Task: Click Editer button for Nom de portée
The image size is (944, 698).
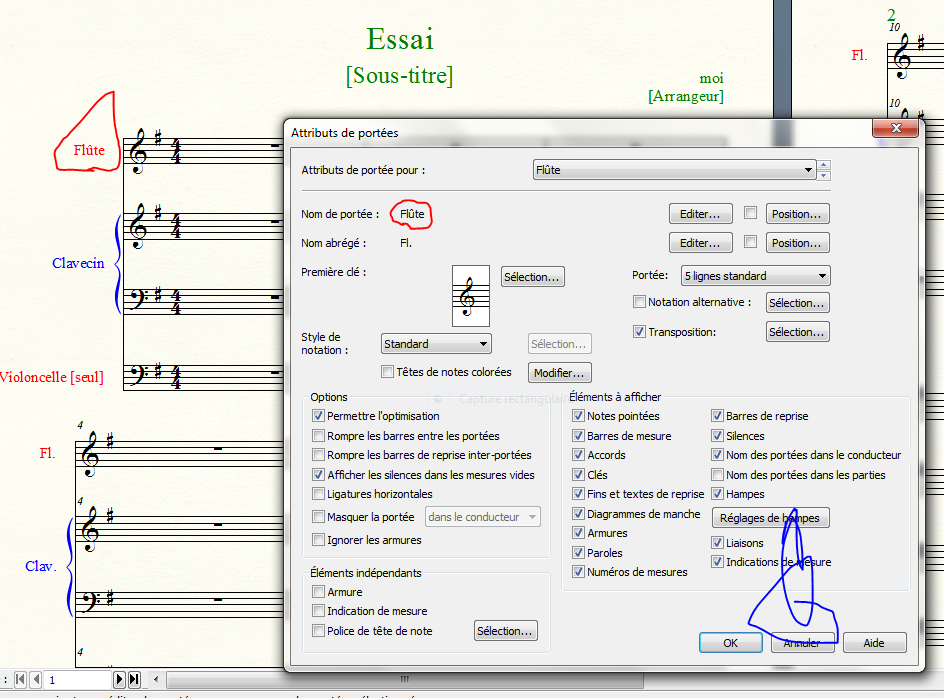Action: tap(700, 214)
